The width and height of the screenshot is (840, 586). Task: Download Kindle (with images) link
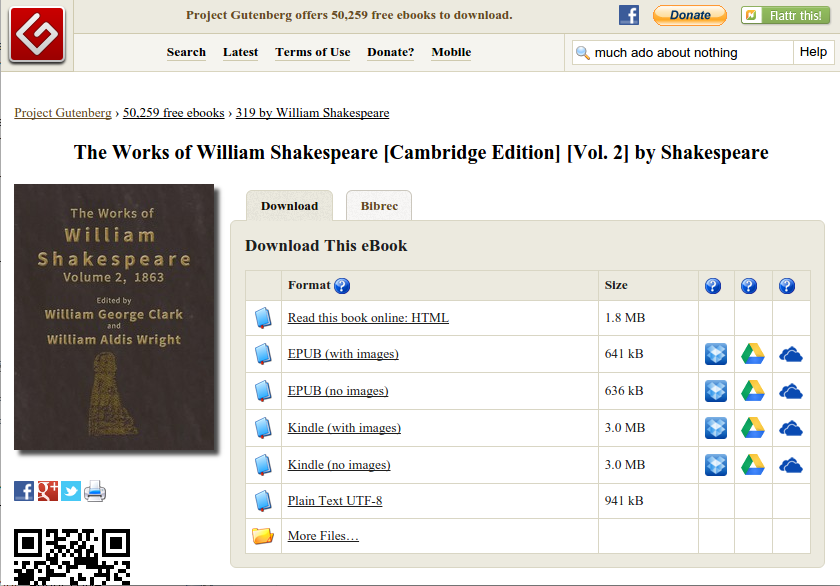tap(344, 428)
